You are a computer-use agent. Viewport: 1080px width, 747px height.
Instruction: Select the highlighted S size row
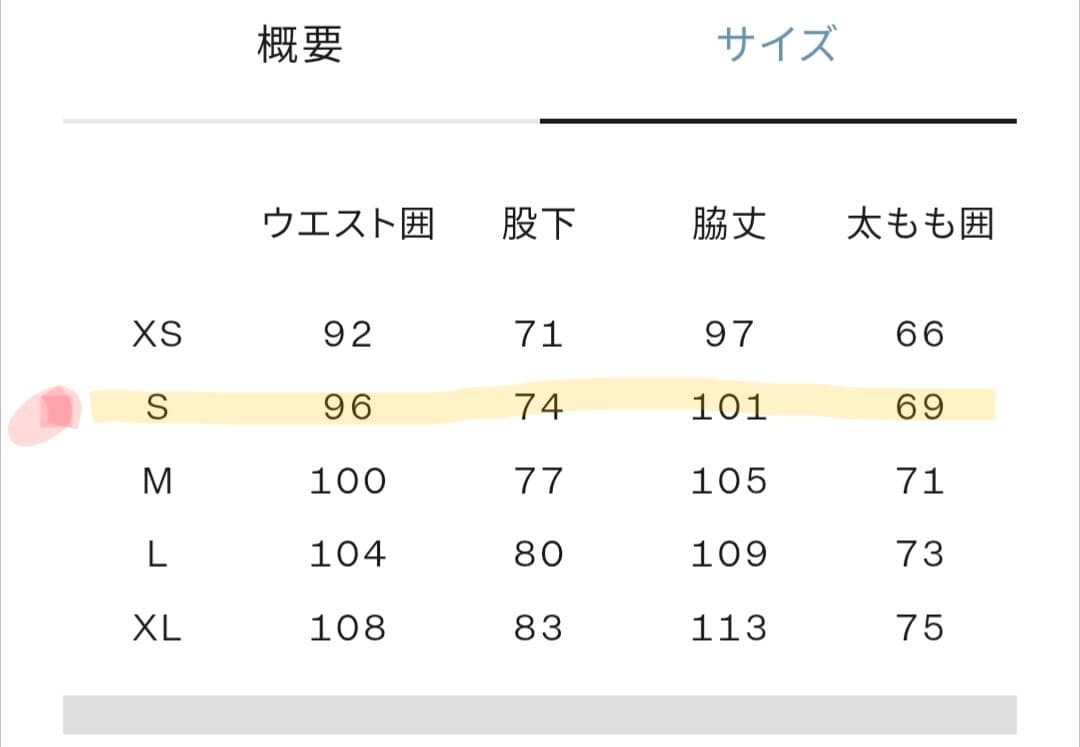160,407
